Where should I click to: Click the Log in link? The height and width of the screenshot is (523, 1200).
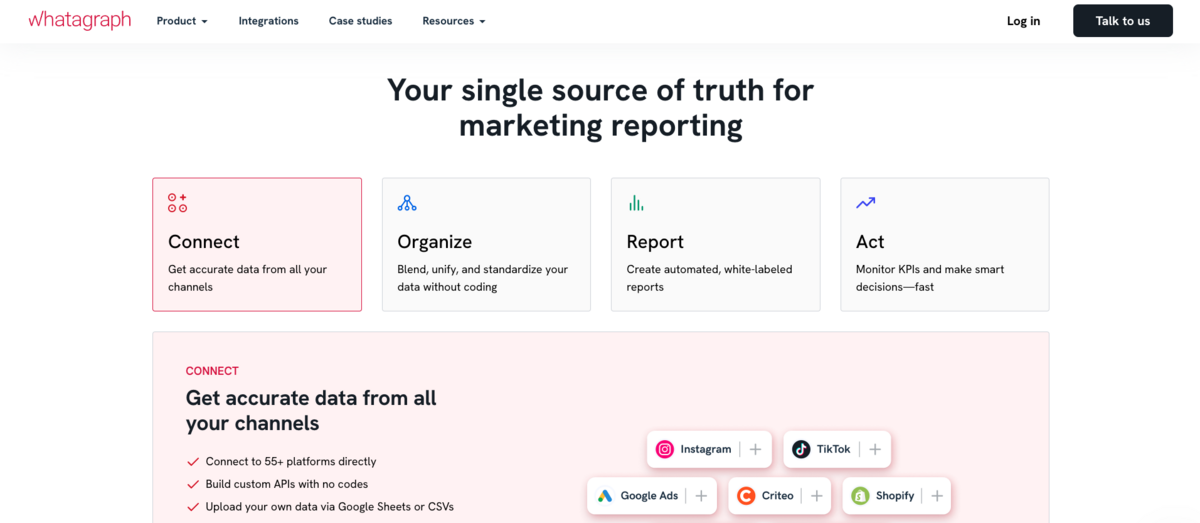(x=1023, y=21)
